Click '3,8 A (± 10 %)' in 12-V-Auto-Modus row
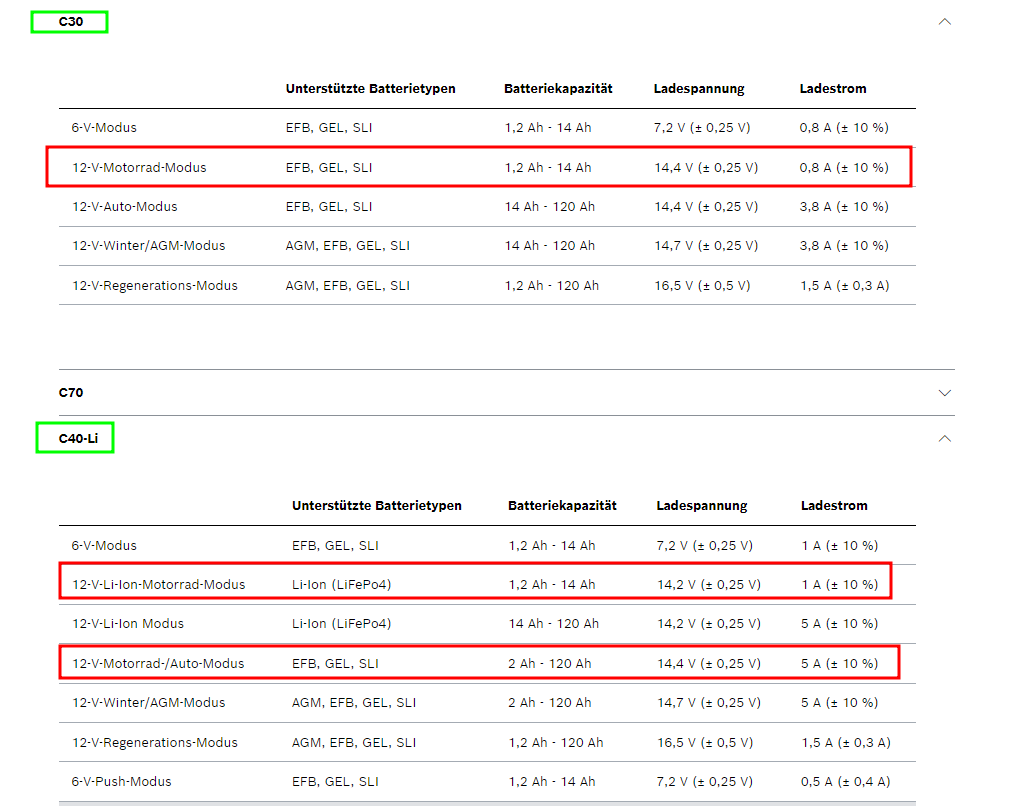Screen dimensions: 1018x806 pyautogui.click(x=844, y=207)
